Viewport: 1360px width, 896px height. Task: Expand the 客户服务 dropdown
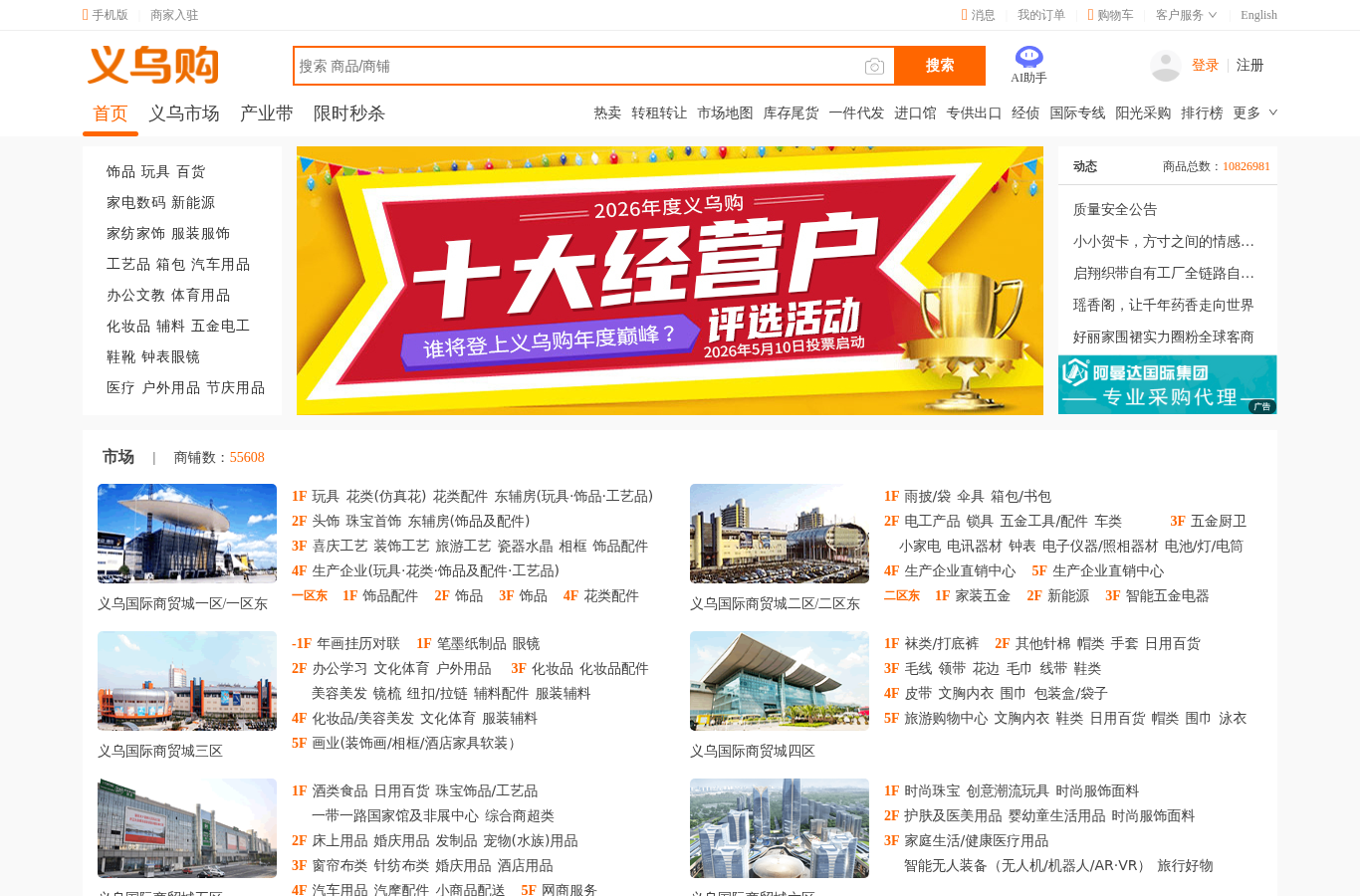coord(1186,15)
